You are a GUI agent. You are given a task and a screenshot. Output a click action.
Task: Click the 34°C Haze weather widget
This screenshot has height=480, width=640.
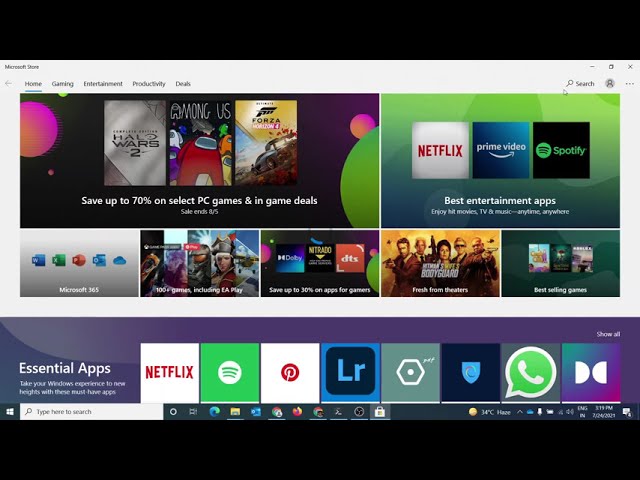click(490, 412)
